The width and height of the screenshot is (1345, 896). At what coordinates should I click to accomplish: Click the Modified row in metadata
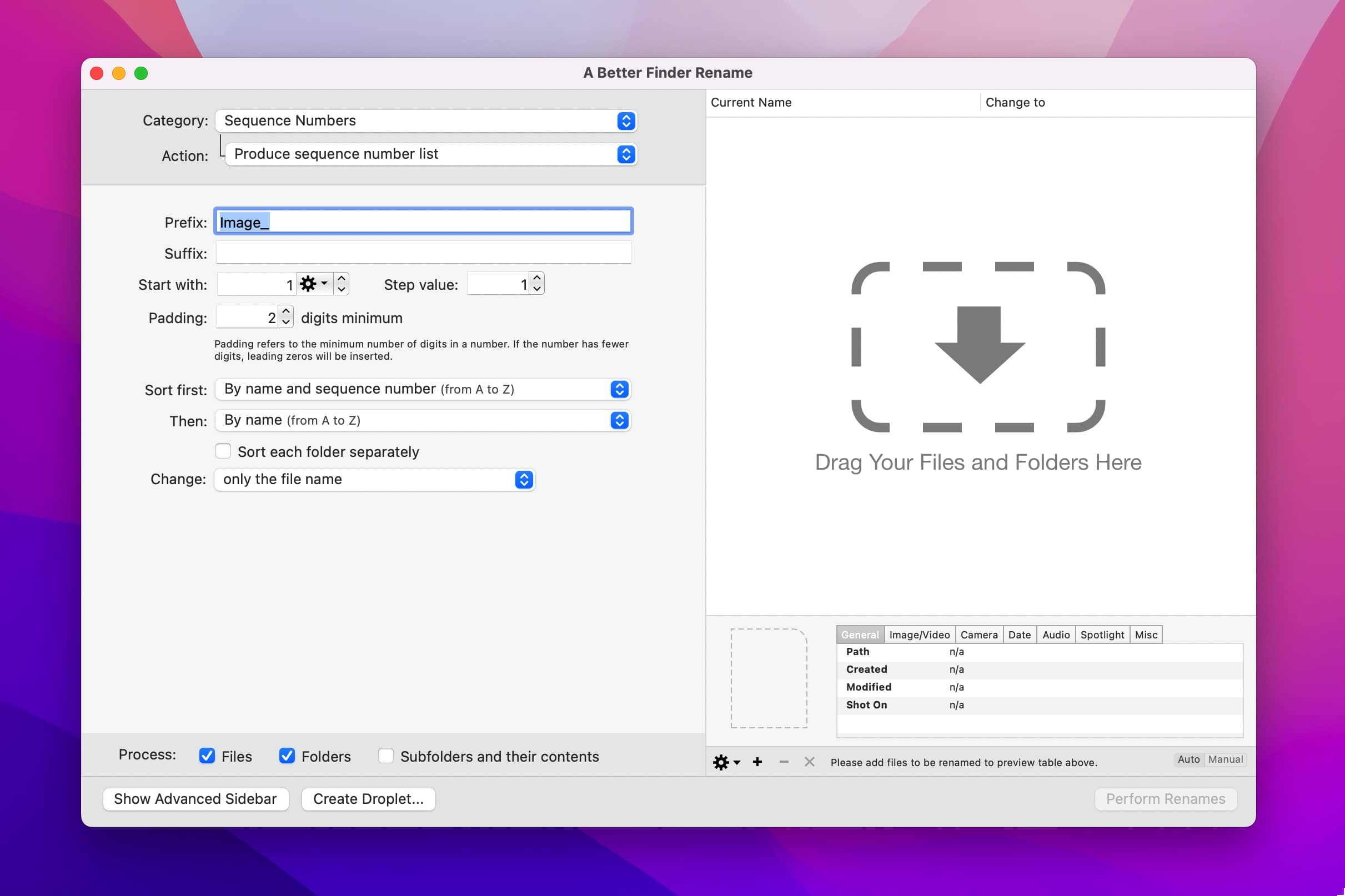pos(1039,687)
